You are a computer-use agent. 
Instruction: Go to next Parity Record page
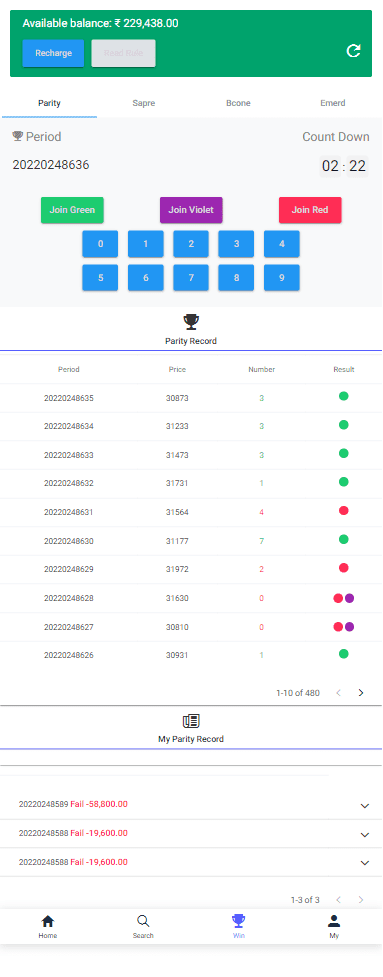coord(361,692)
